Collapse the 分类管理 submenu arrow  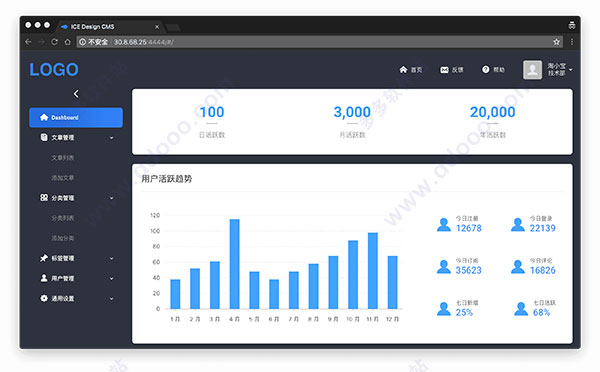111,198
